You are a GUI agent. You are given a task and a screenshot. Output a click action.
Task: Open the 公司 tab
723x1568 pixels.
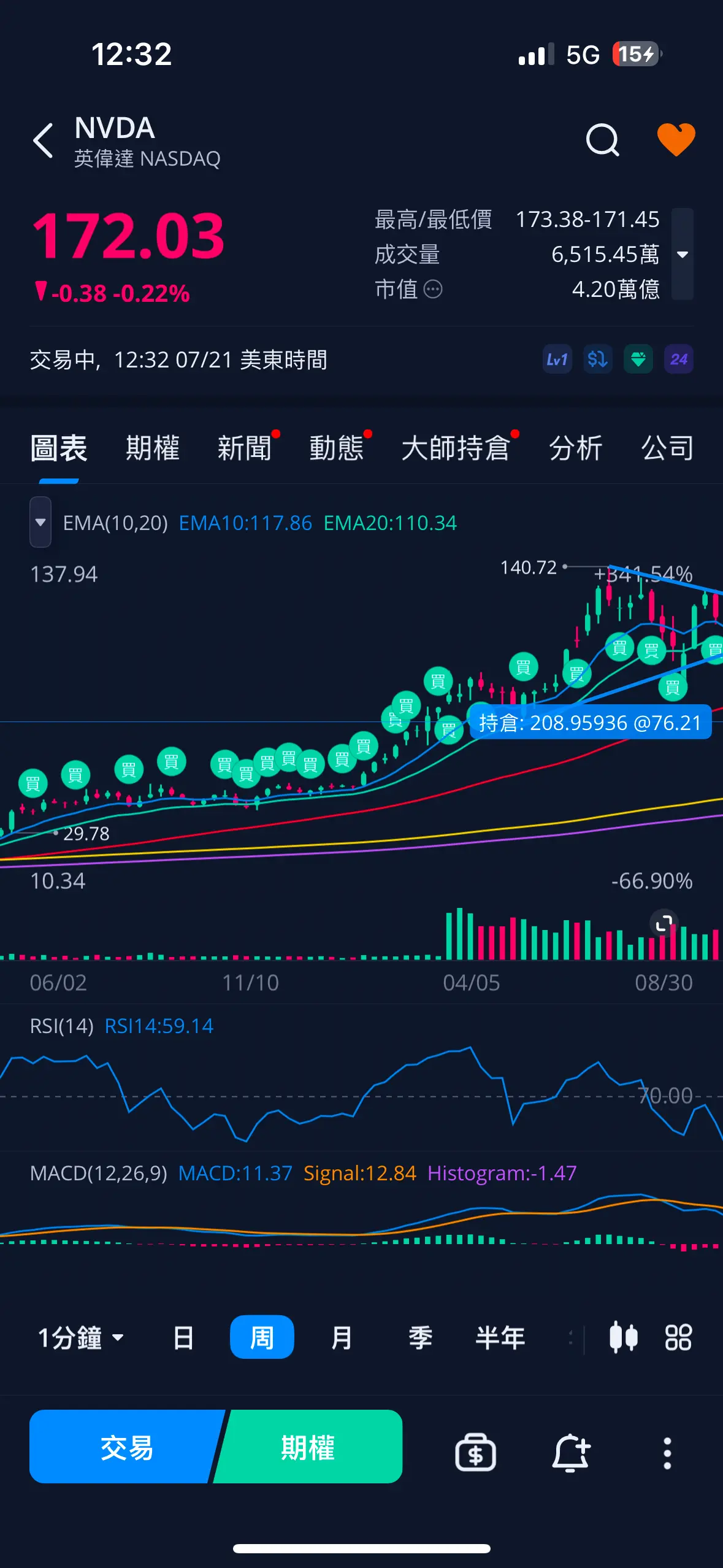667,448
